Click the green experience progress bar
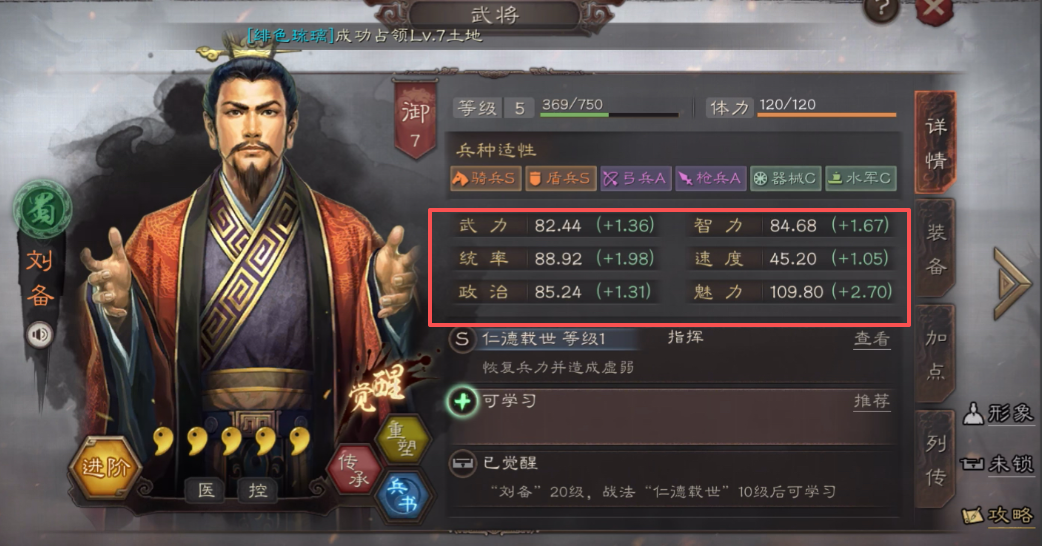1042x546 pixels. pyautogui.click(x=609, y=115)
